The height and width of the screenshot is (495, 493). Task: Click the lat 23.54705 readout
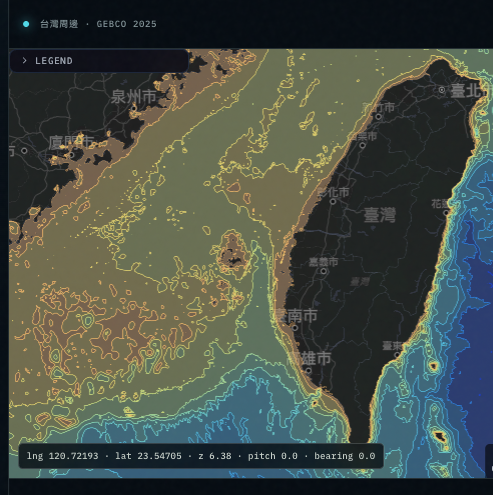pos(148,456)
